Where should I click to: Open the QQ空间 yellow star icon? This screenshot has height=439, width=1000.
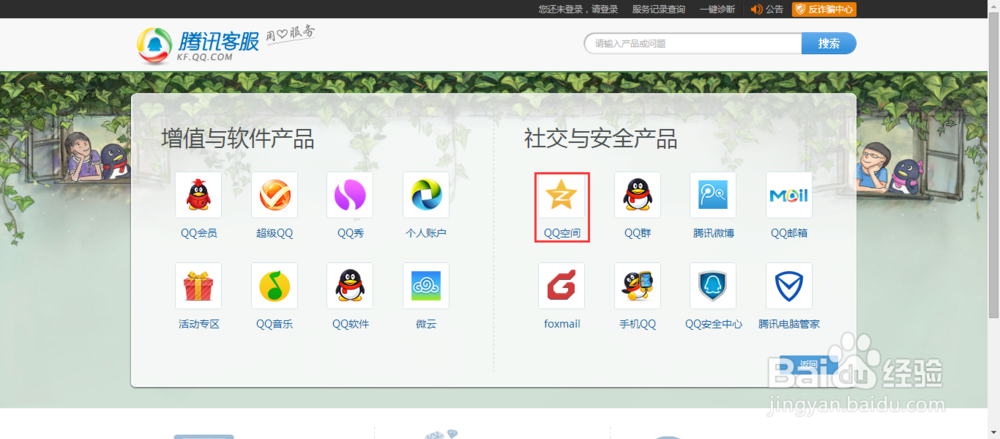561,195
